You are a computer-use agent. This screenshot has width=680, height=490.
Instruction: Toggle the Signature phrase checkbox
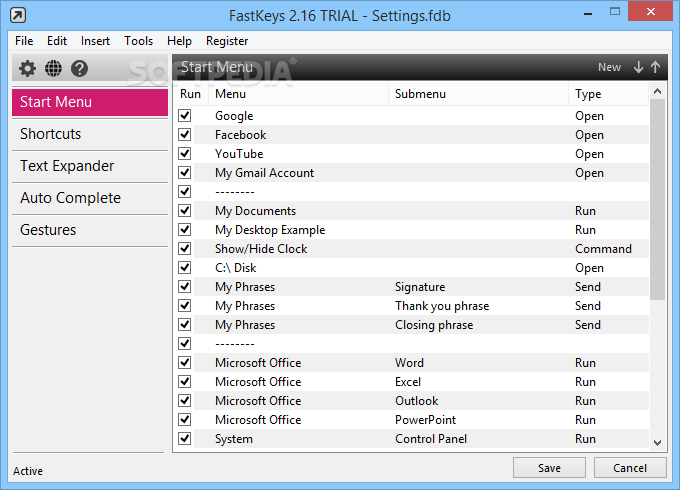185,287
